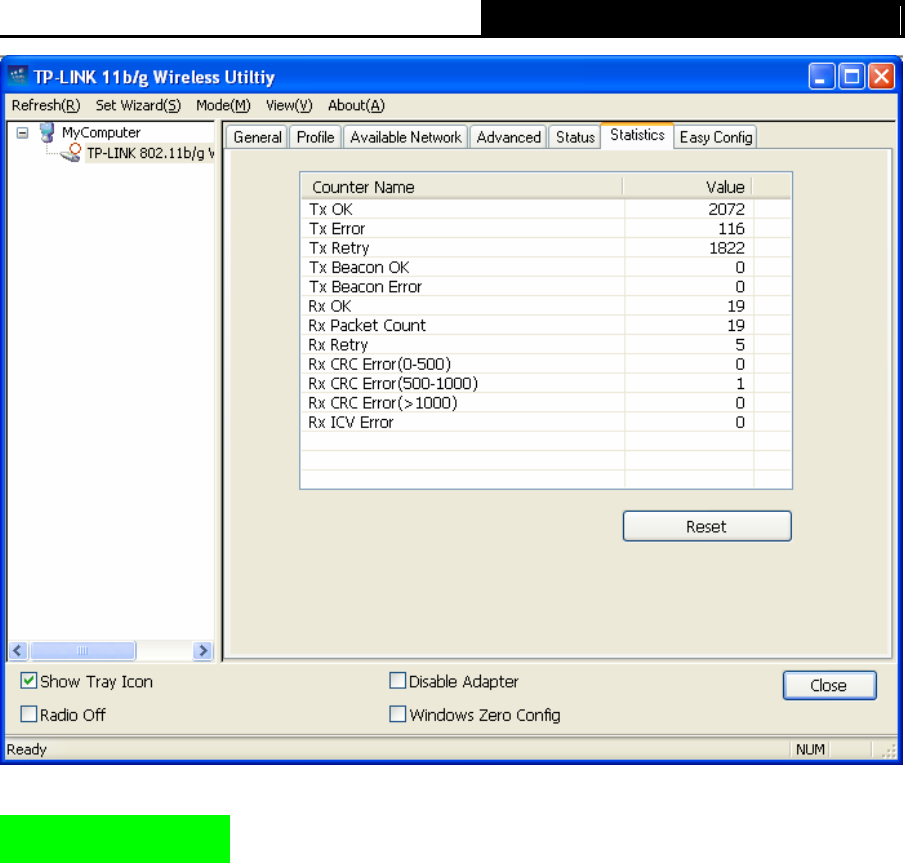Image resolution: width=905 pixels, height=863 pixels.
Task: Select the Rx OK row
Action: pos(546,306)
